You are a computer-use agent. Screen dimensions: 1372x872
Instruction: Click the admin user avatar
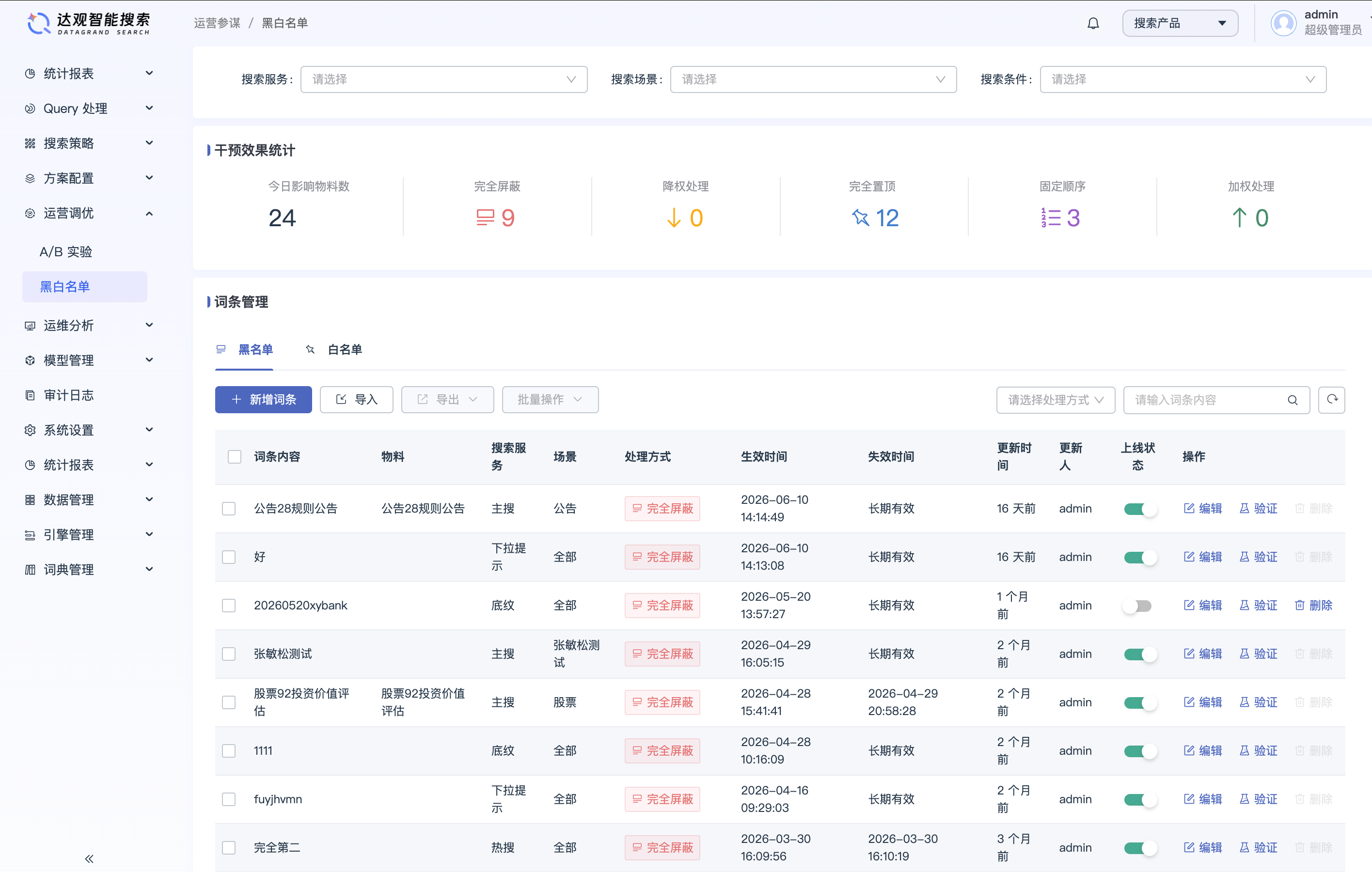[1283, 23]
